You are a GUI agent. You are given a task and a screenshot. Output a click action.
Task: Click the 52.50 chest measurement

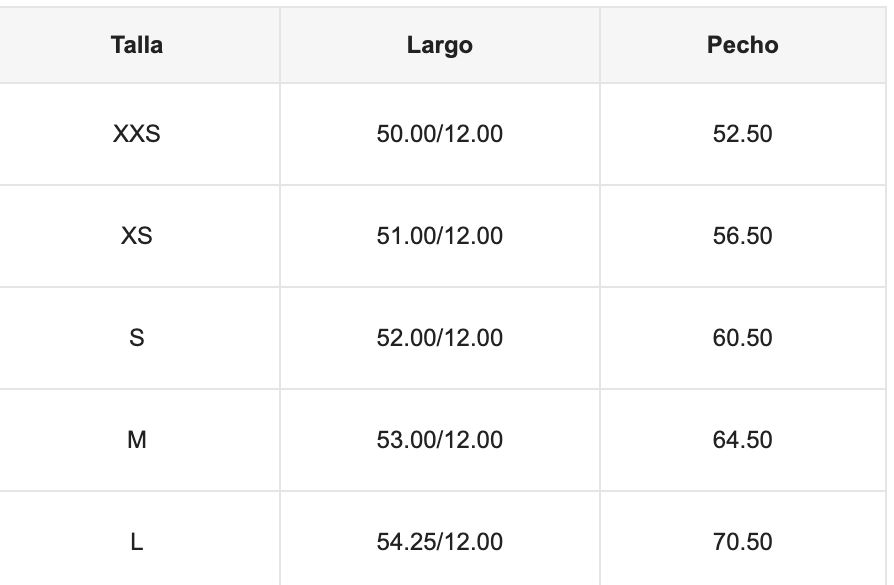pyautogui.click(x=742, y=134)
